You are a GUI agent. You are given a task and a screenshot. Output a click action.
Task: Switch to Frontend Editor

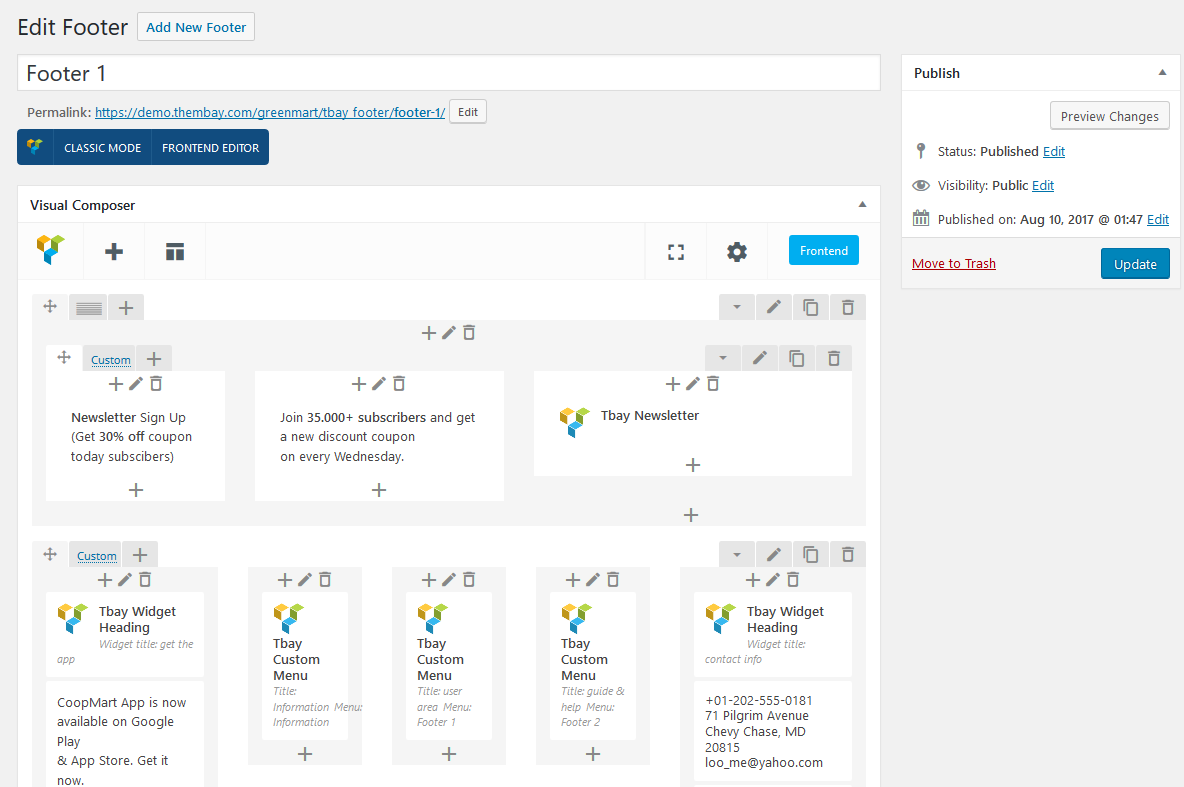[210, 148]
